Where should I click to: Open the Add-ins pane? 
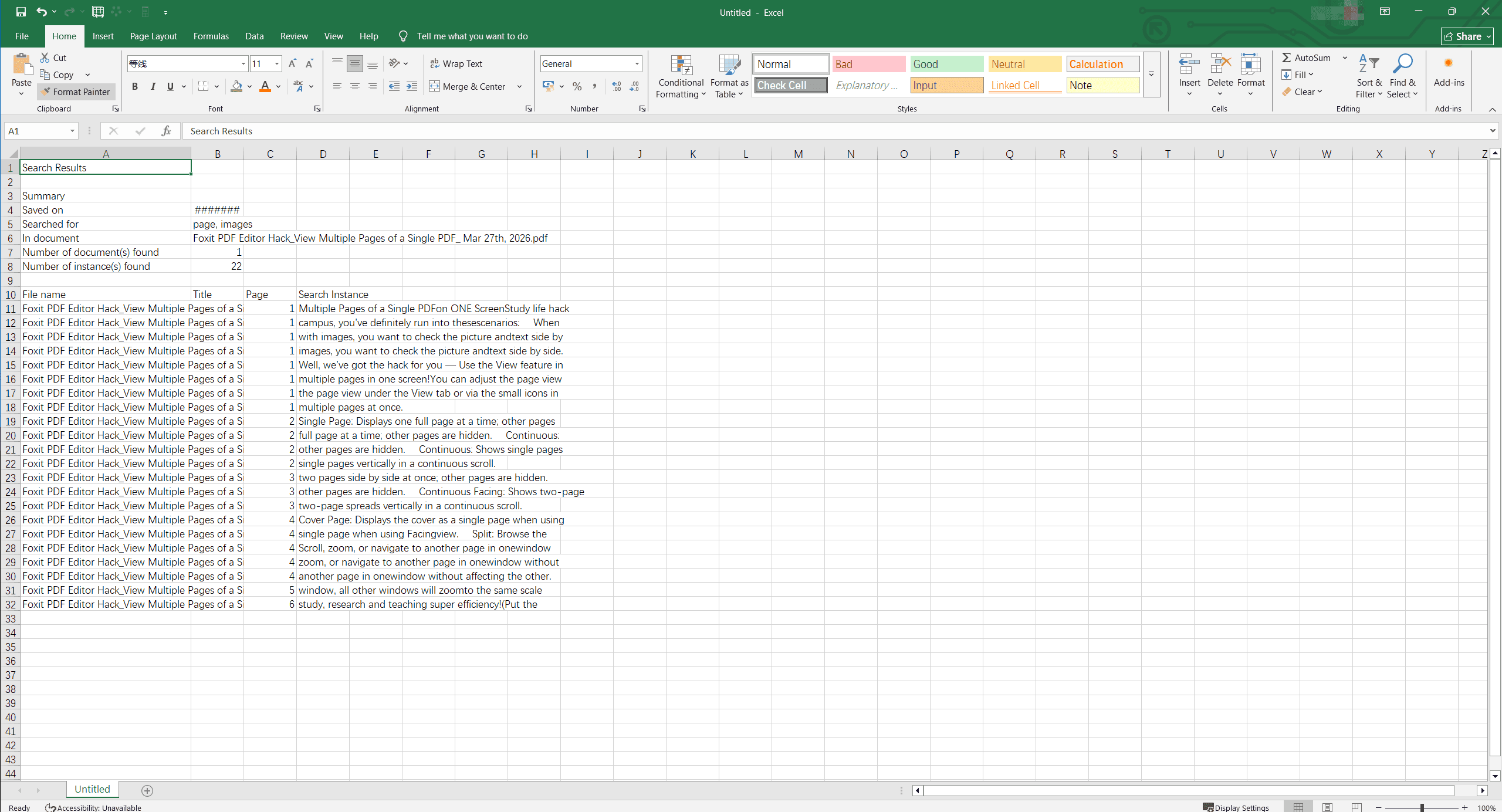click(x=1449, y=70)
